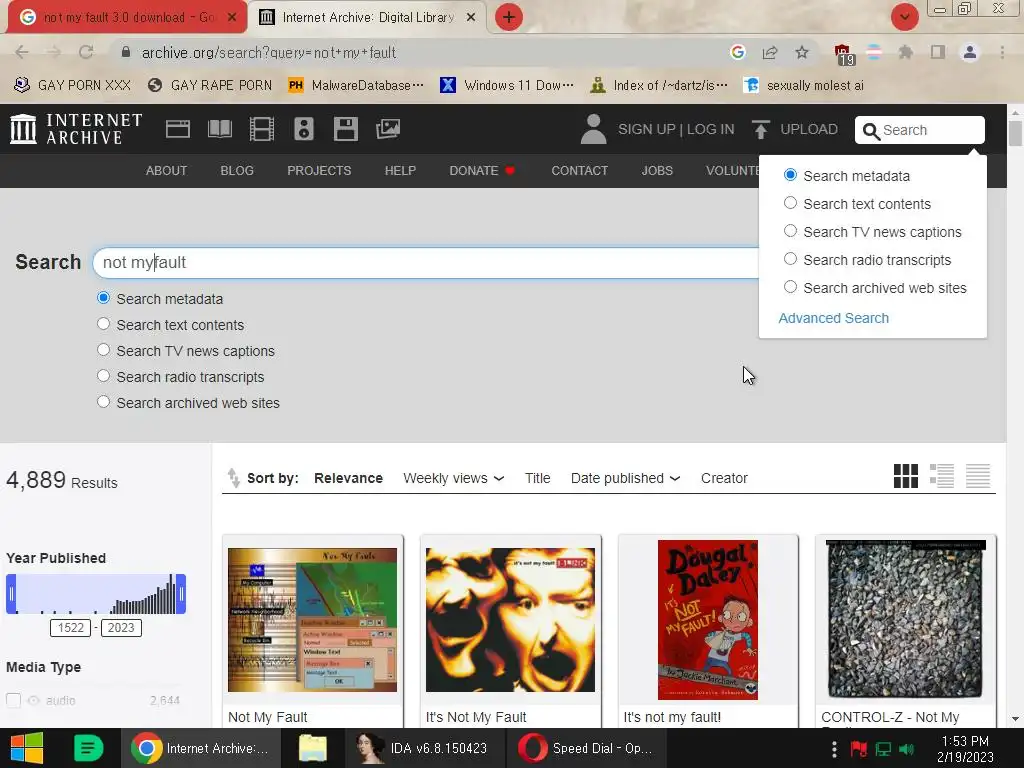1024x768 pixels.
Task: Open the Windows Start button
Action: [27, 748]
